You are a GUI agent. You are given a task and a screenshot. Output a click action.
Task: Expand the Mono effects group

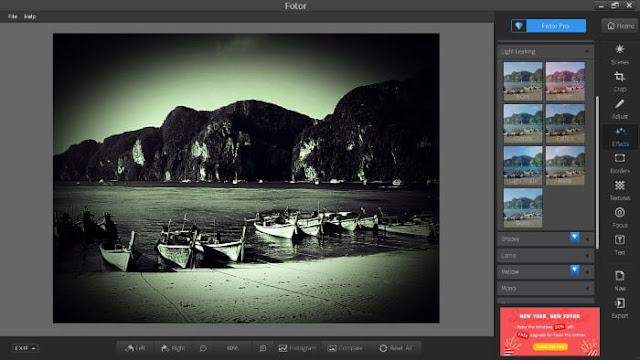[545, 288]
